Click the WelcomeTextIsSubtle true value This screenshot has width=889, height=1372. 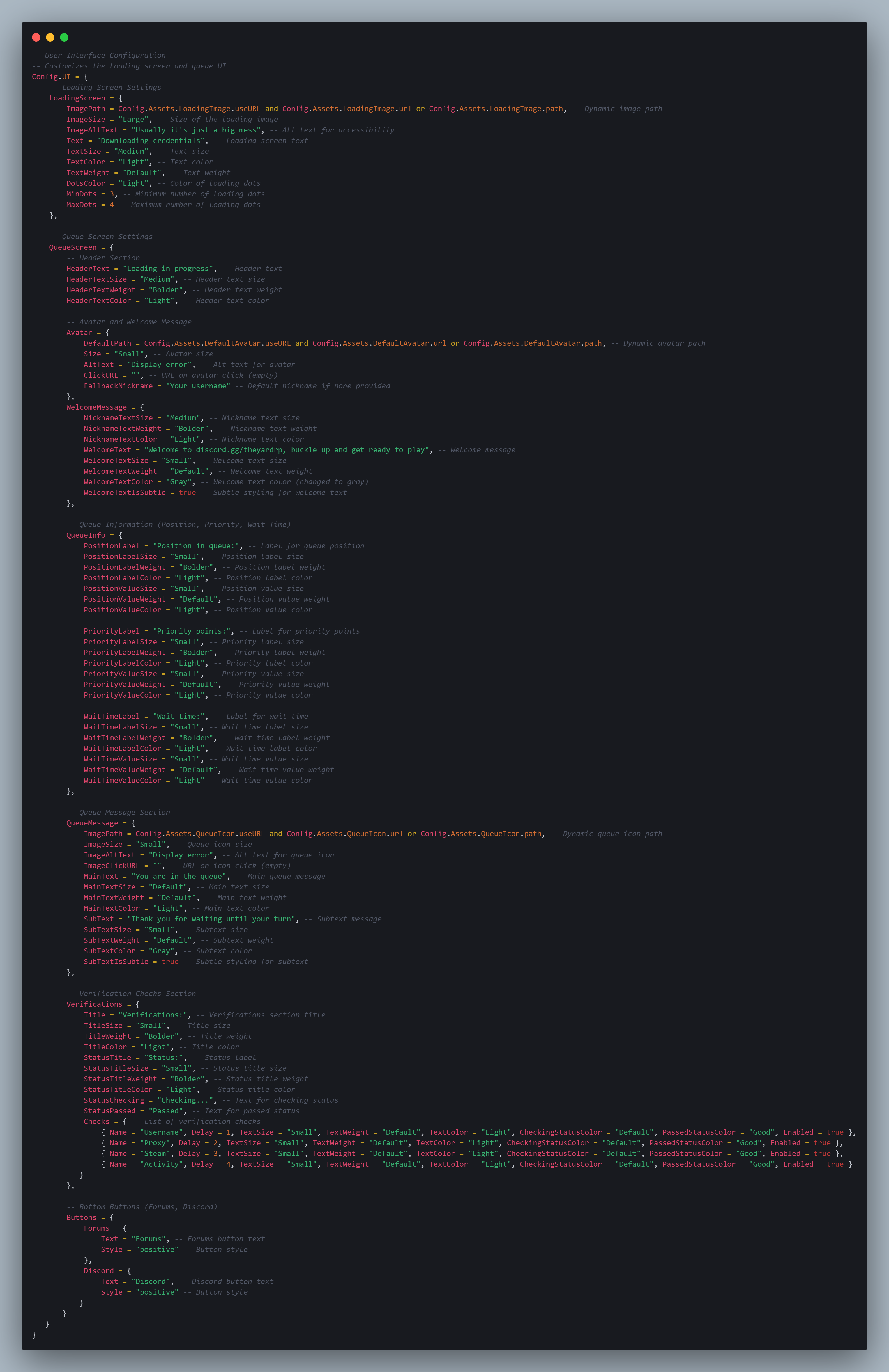pyautogui.click(x=187, y=493)
